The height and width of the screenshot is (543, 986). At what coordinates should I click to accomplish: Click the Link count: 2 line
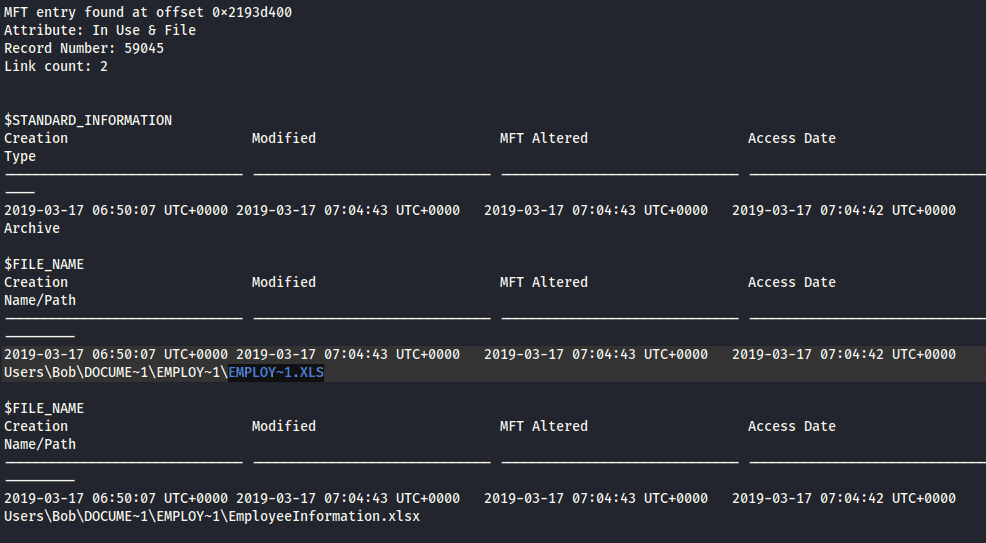click(x=56, y=66)
